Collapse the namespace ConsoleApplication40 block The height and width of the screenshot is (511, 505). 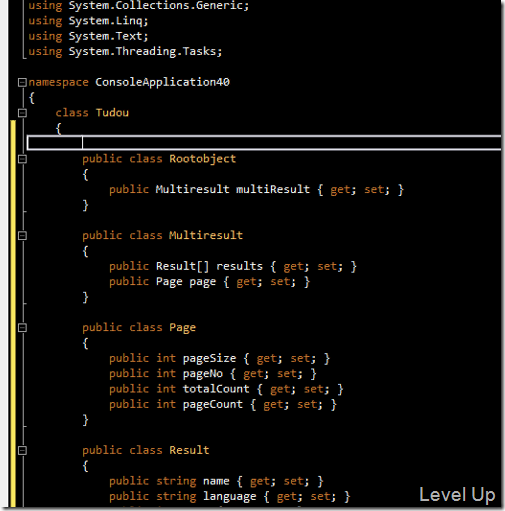click(22, 82)
